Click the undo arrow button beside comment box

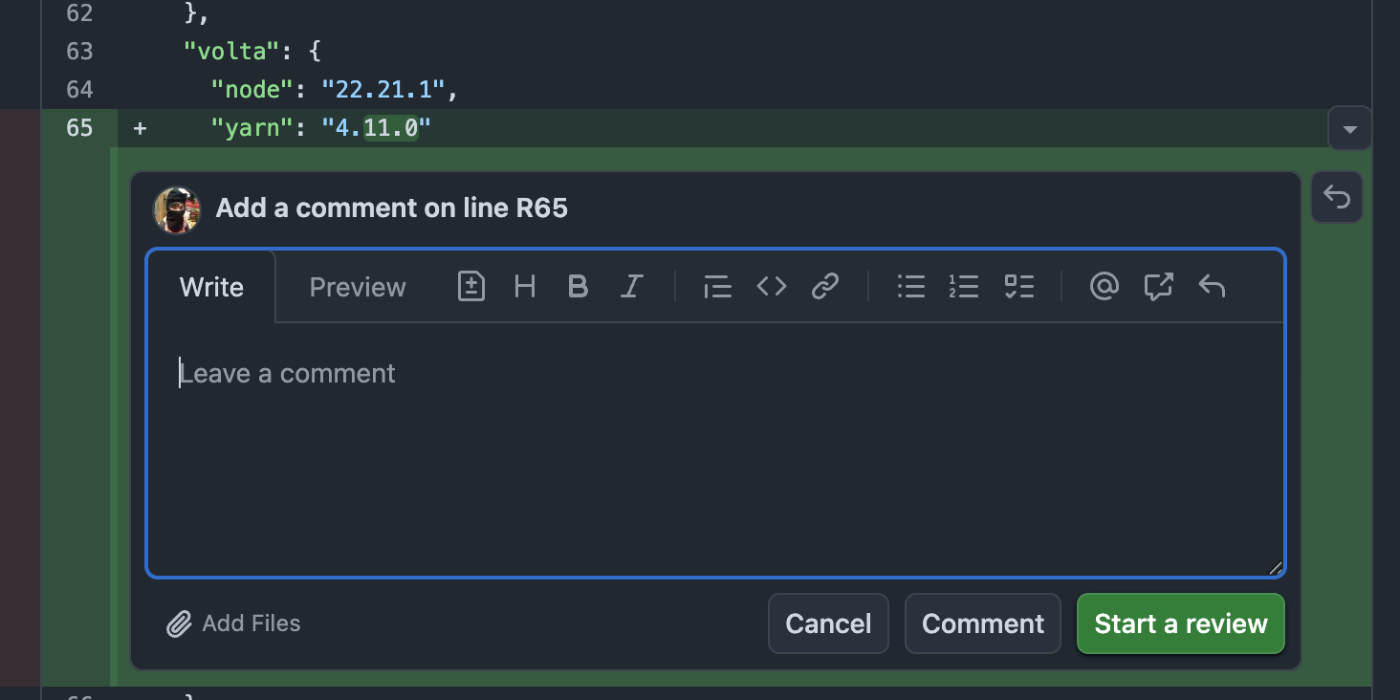(x=1337, y=197)
